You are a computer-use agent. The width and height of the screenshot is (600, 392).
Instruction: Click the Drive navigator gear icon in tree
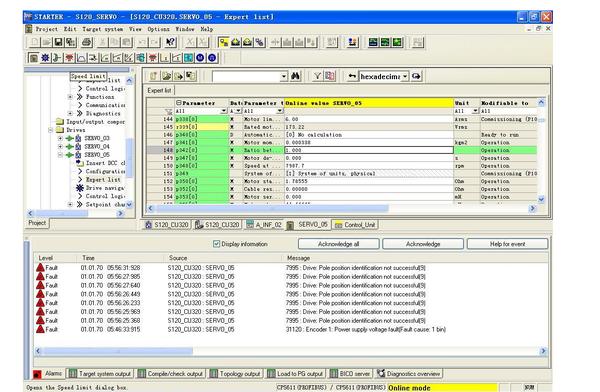tap(80, 188)
